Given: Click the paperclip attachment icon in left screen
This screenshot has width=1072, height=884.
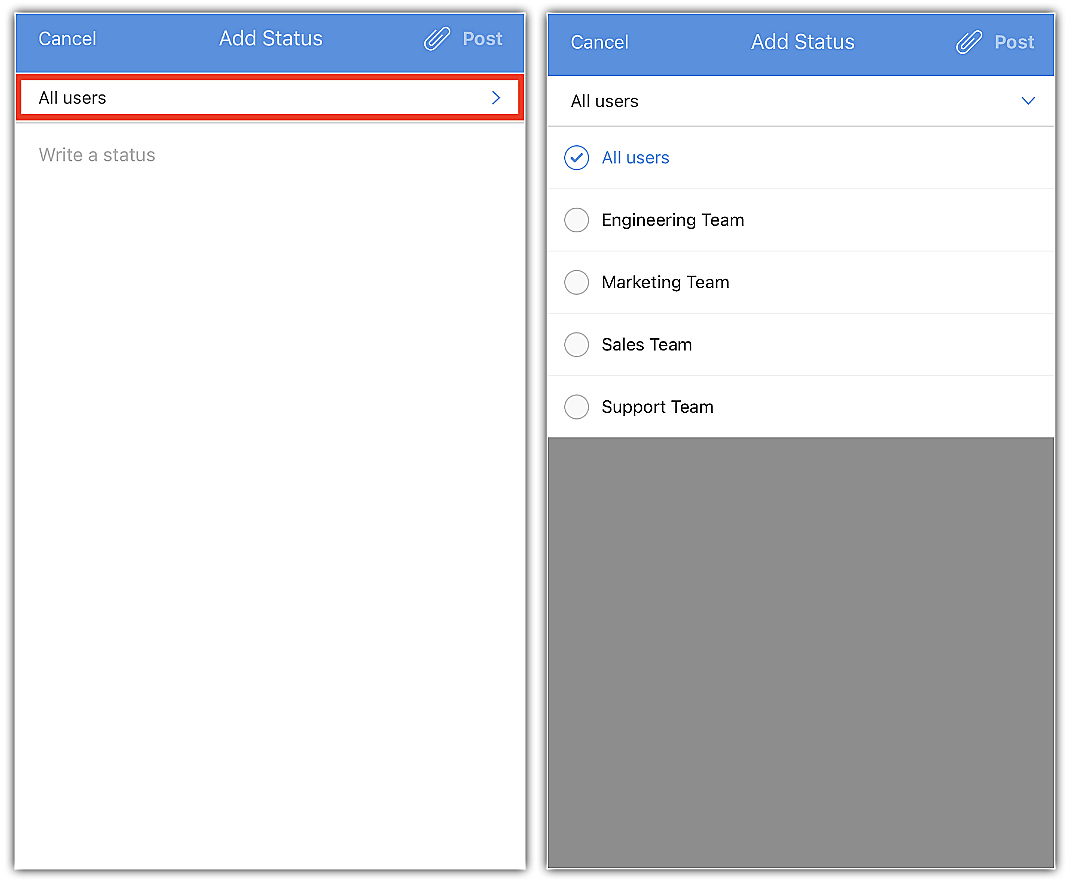Looking at the screenshot, I should pos(437,39).
